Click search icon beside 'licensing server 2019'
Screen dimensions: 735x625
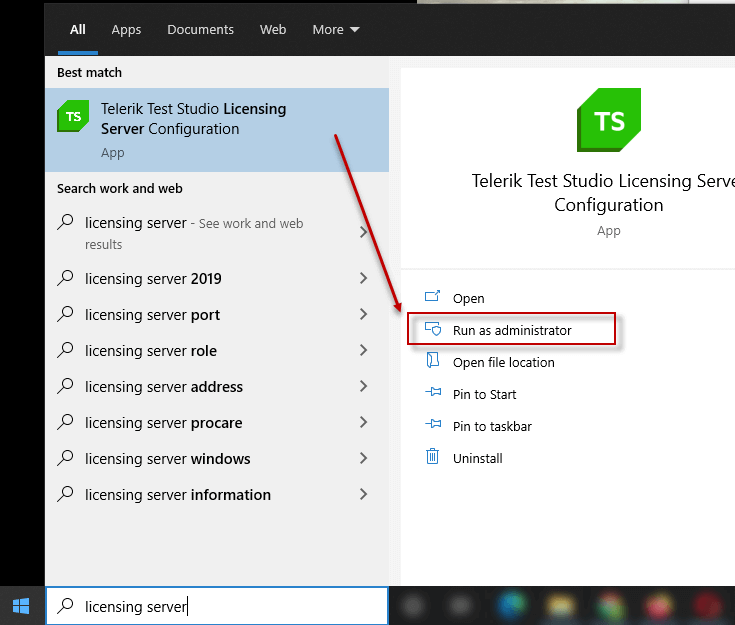(65, 278)
